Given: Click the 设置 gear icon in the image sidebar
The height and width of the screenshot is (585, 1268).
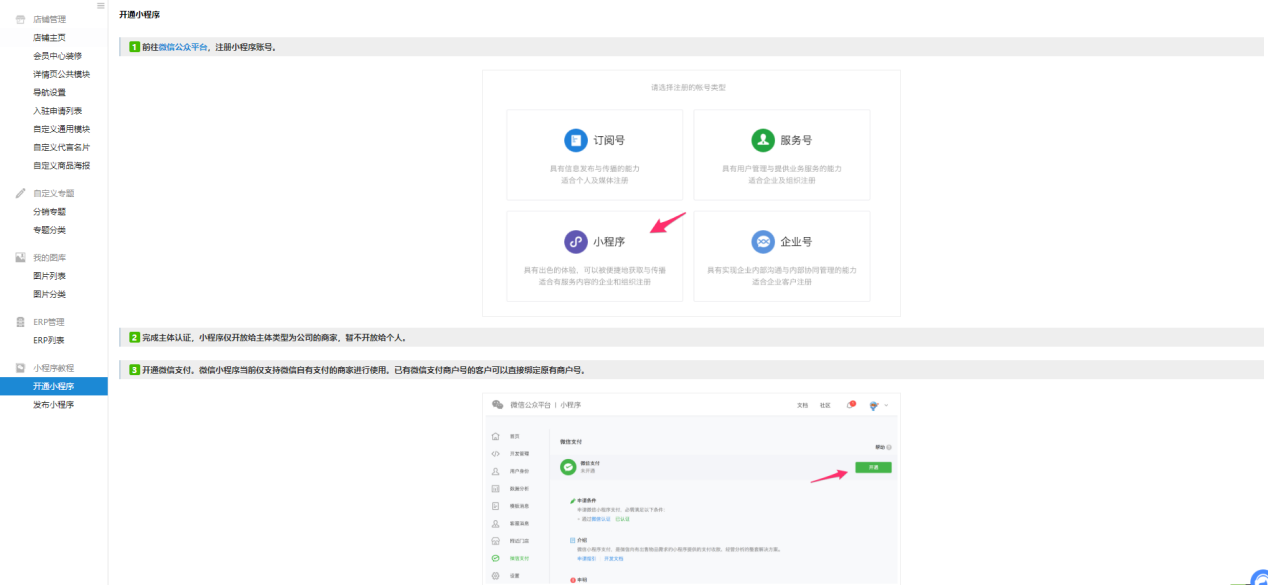Looking at the screenshot, I should coord(496,576).
